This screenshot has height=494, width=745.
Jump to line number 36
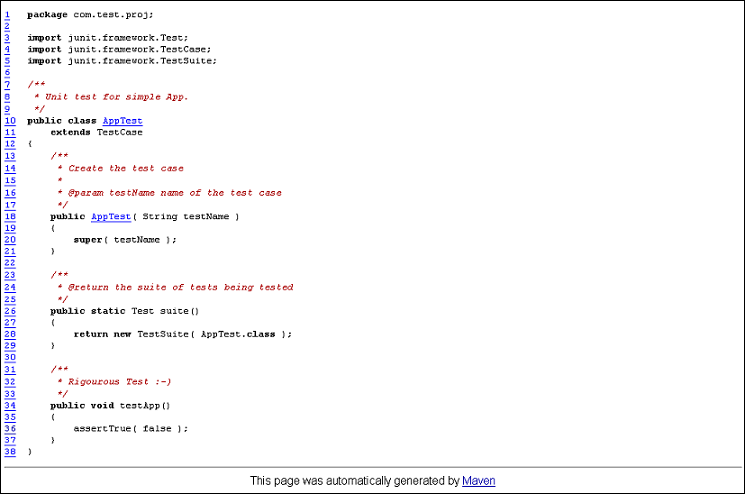(x=9, y=428)
